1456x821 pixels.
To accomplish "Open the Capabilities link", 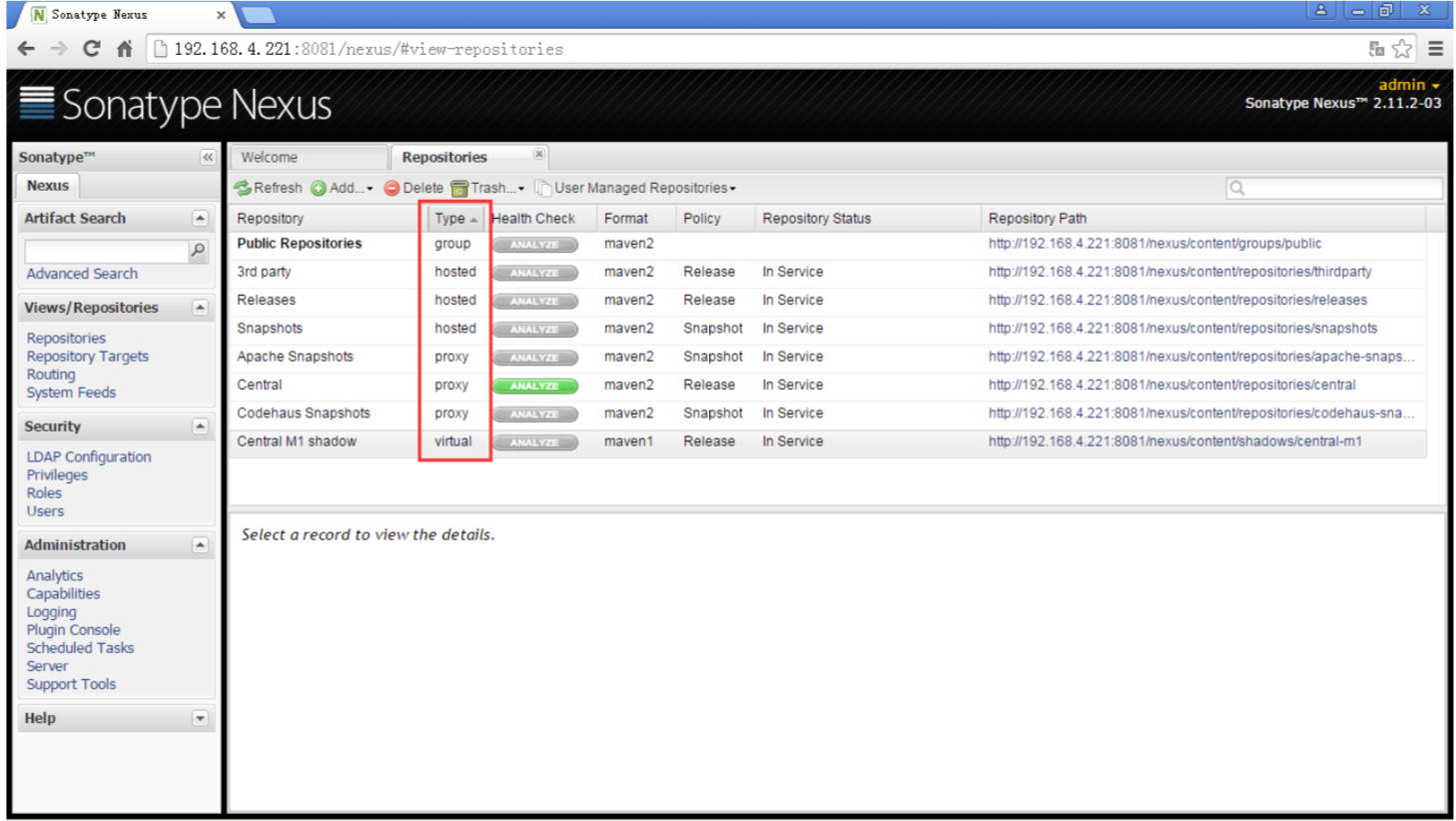I will (x=63, y=594).
